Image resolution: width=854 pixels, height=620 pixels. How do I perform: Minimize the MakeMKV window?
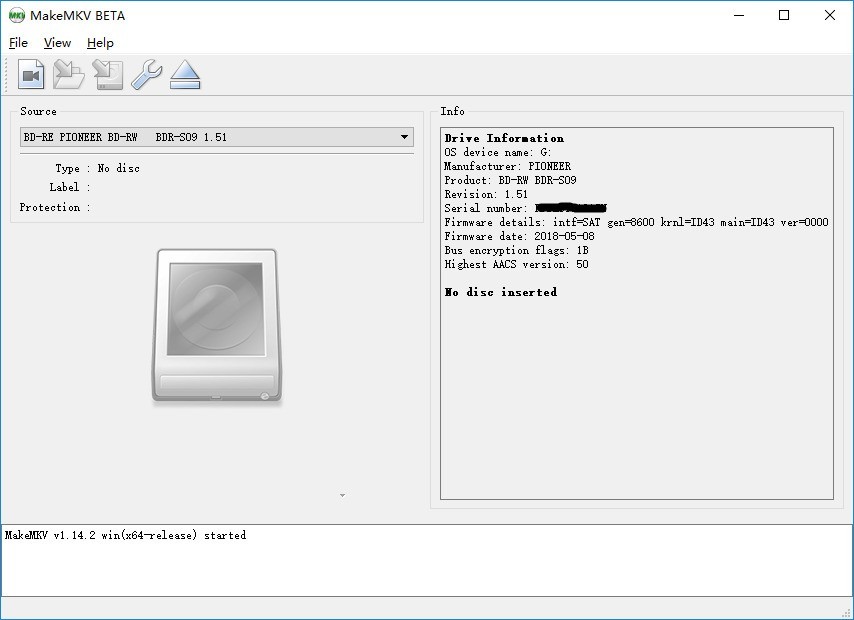point(739,15)
